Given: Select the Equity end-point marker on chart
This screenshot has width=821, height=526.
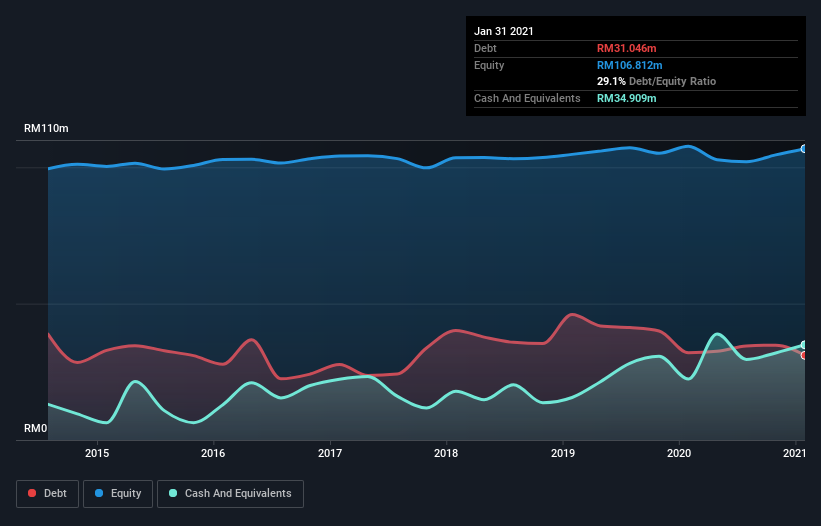Looking at the screenshot, I should click(x=804, y=149).
